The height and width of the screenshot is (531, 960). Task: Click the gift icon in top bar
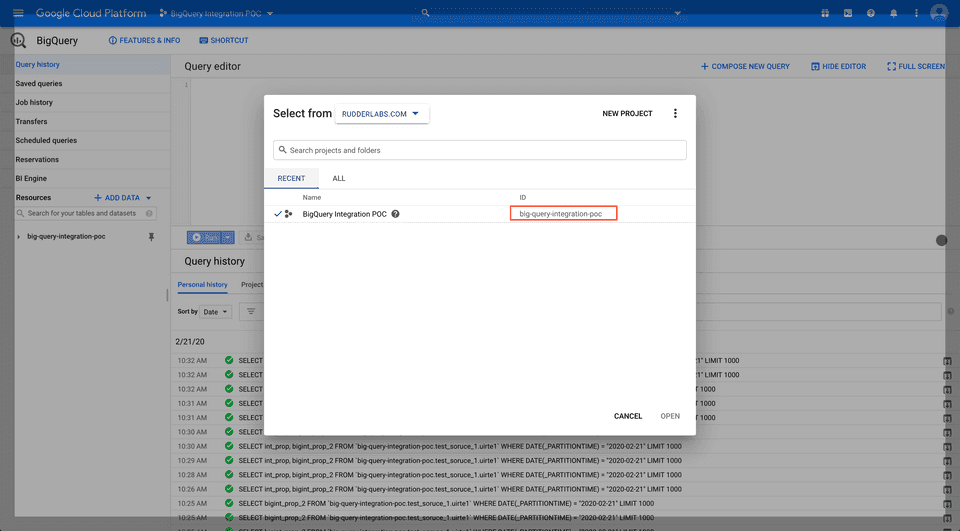pyautogui.click(x=825, y=13)
